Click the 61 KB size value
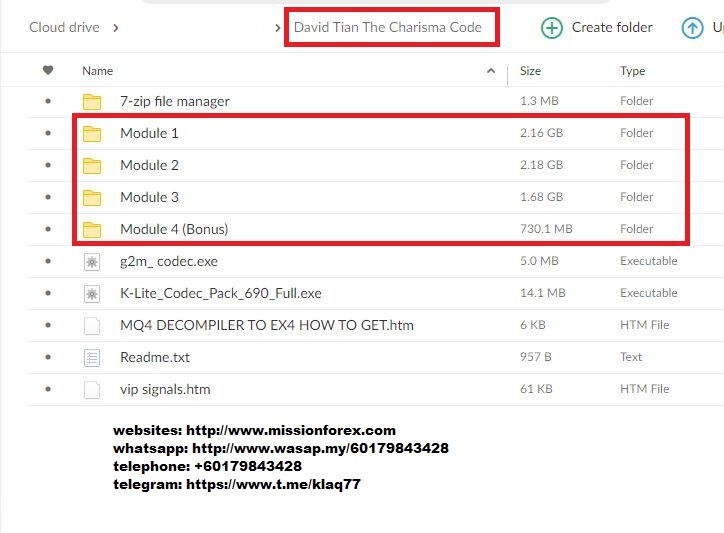 [x=536, y=389]
